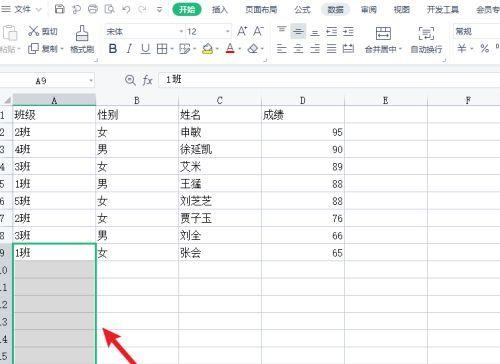
Task: Select cell with score 95
Action: (x=303, y=132)
